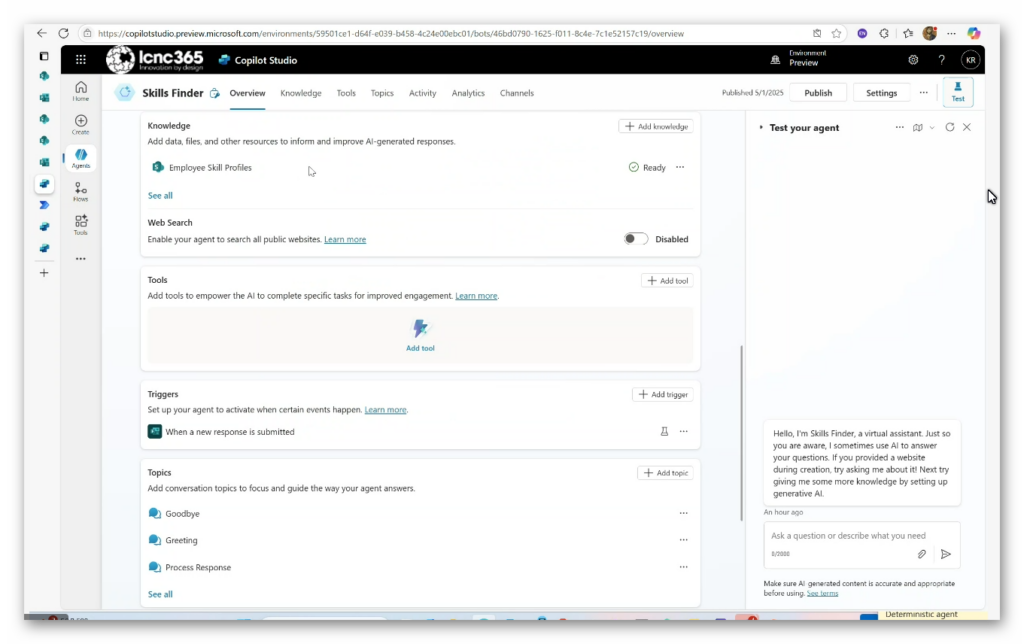Toggle the Test panel button
Viewport: 1024px width, 644px height.
(x=957, y=91)
